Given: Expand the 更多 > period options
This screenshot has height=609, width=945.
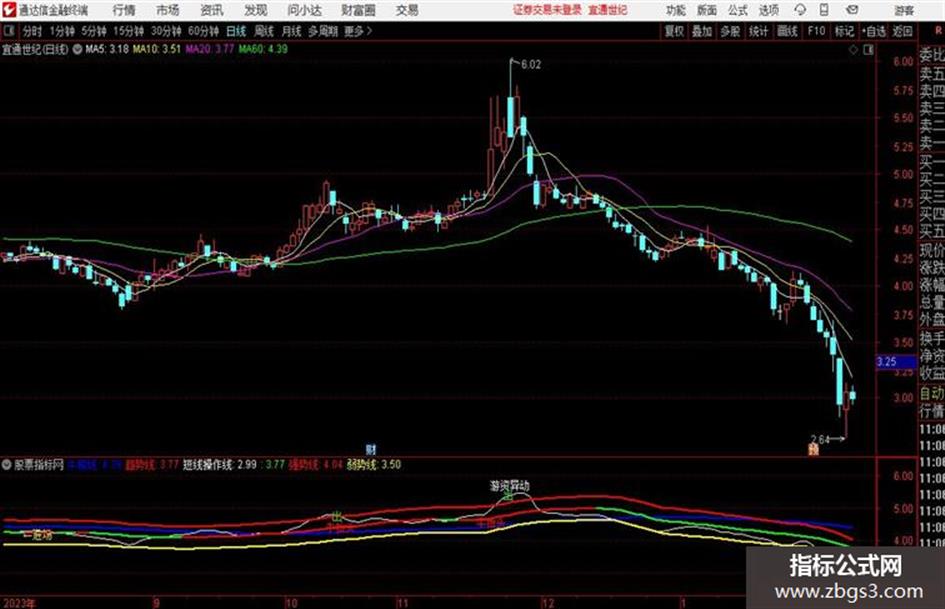Looking at the screenshot, I should pos(358,31).
